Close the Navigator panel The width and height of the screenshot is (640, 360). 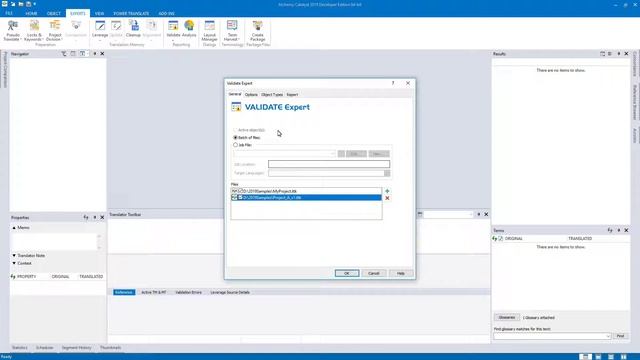pyautogui.click(x=102, y=54)
